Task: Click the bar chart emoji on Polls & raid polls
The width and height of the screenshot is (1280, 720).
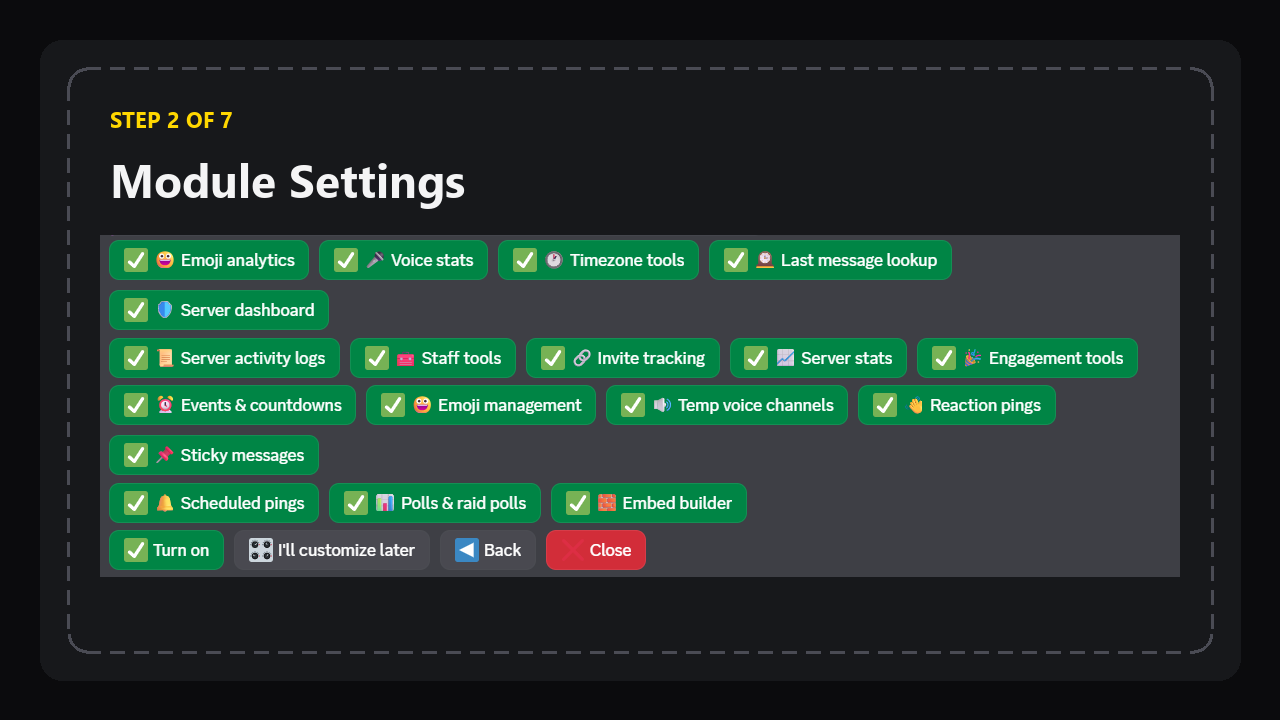Action: [x=385, y=503]
